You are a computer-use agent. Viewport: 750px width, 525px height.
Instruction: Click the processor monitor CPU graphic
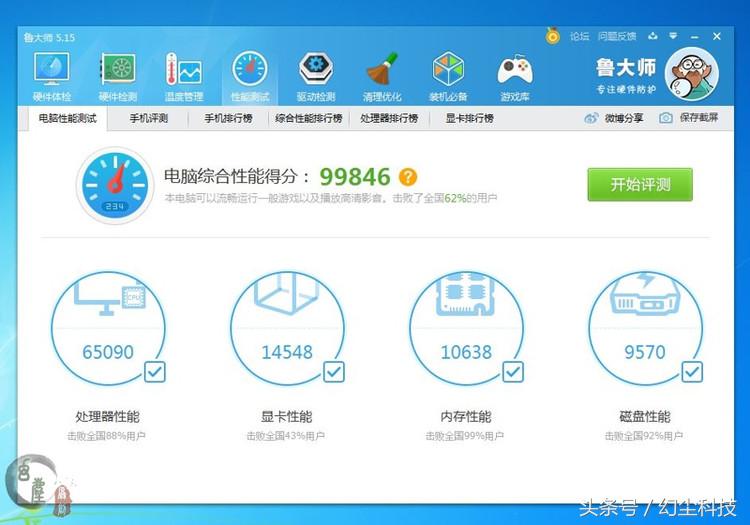click(110, 298)
